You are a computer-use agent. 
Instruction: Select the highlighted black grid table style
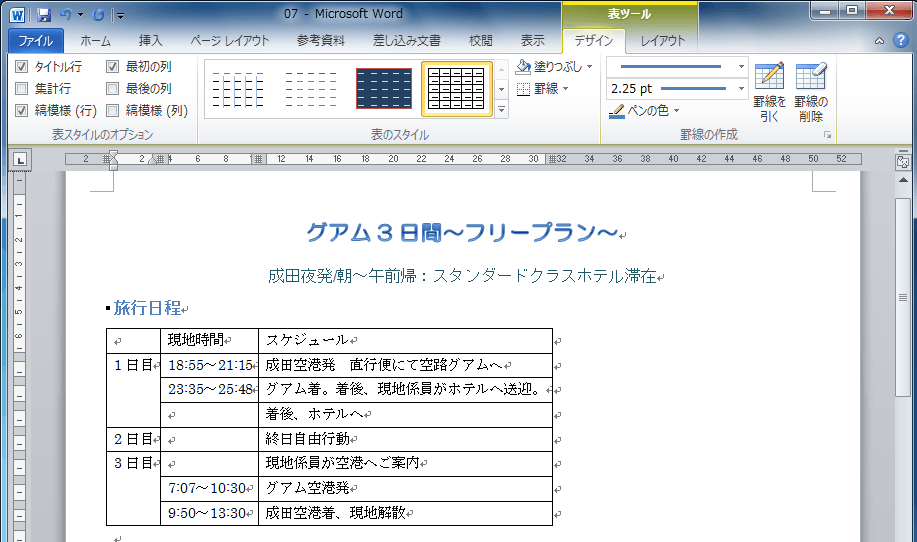pyautogui.click(x=456, y=89)
